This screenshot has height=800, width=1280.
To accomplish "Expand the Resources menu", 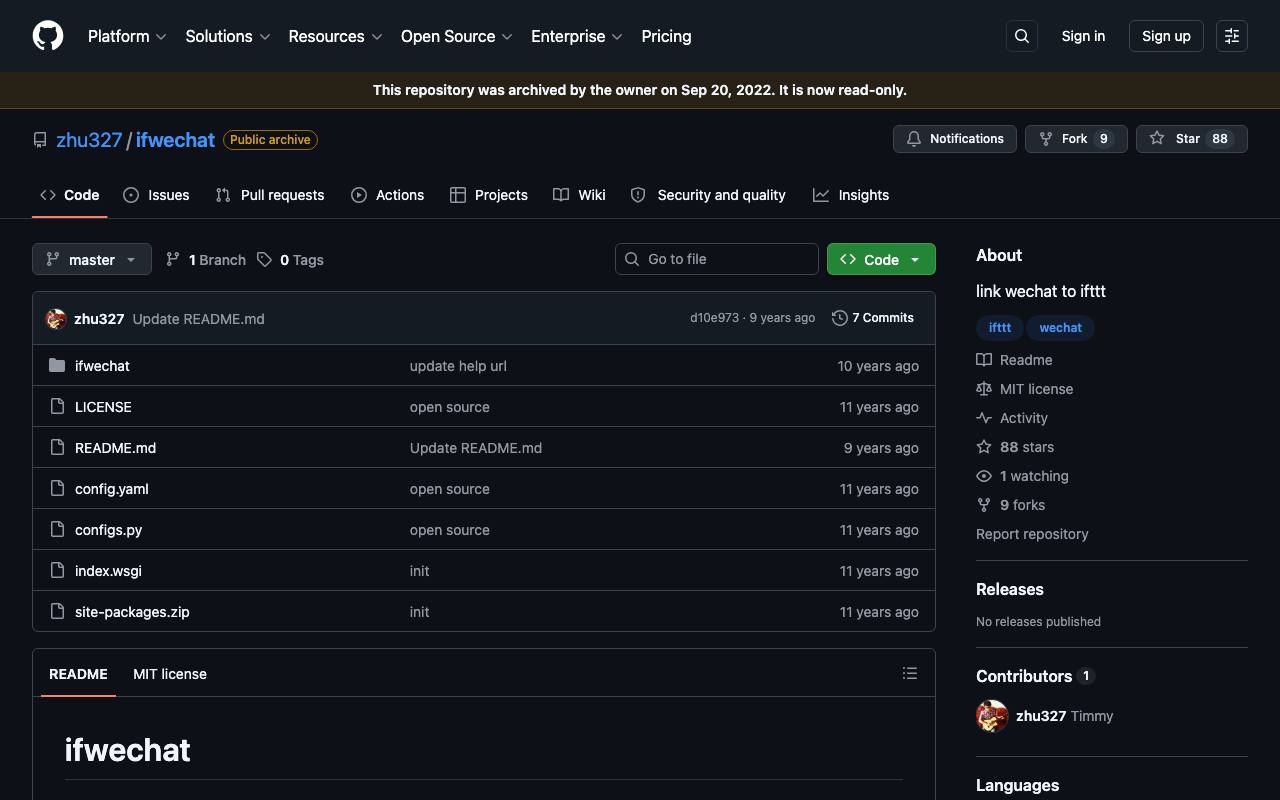I will pyautogui.click(x=335, y=36).
